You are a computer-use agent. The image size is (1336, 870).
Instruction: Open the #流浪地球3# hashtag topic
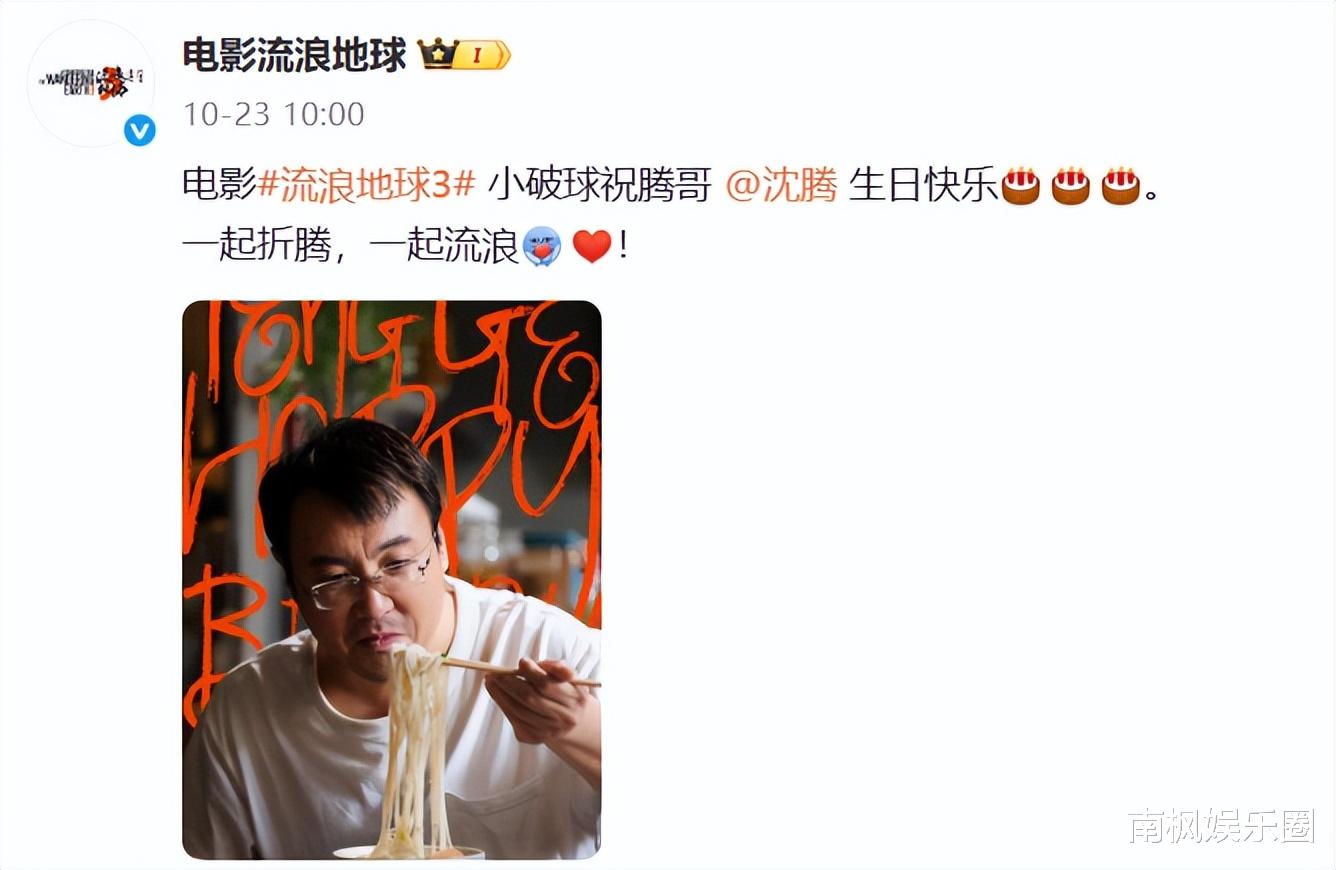point(366,186)
